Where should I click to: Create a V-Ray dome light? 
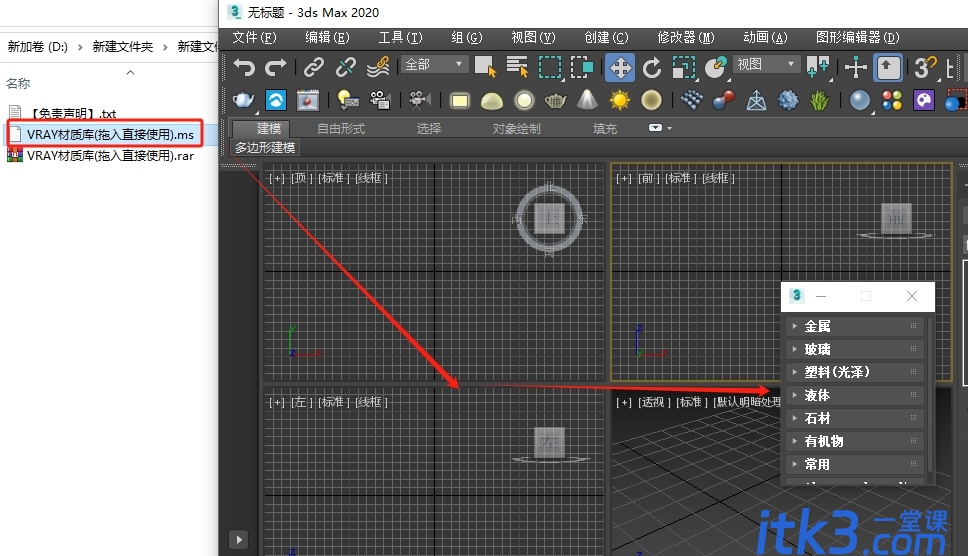tap(491, 101)
